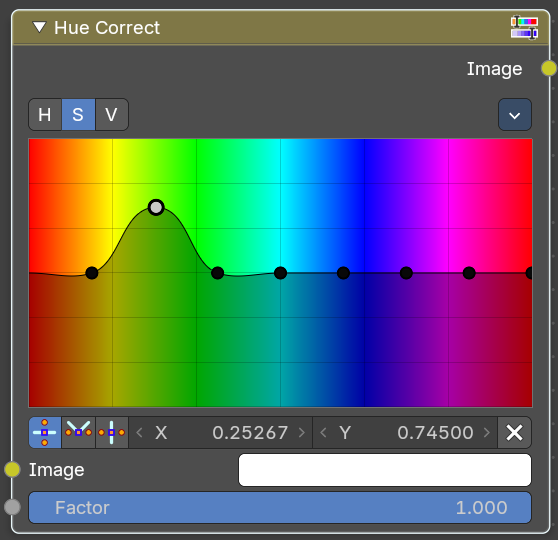Increase the X value with right arrow

pyautogui.click(x=302, y=432)
